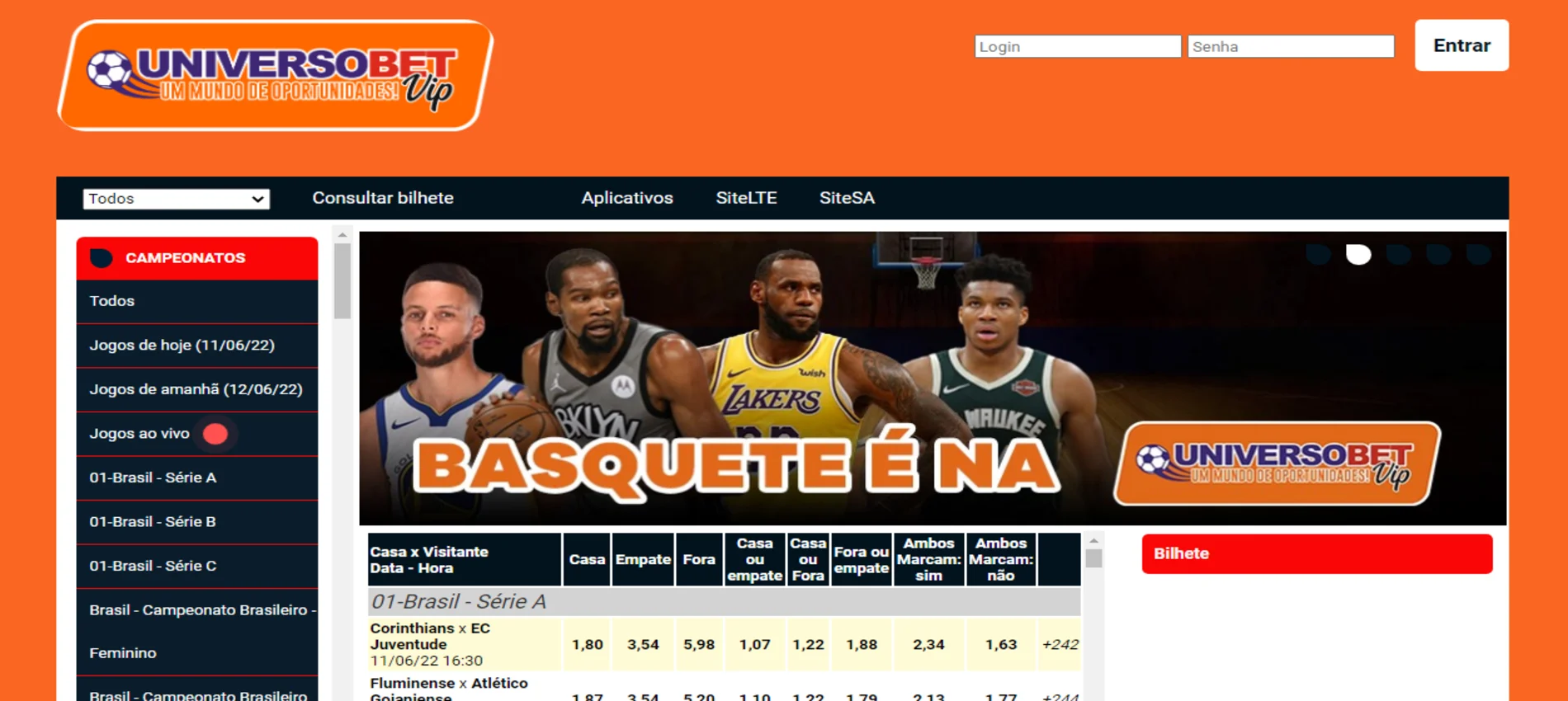Viewport: 1568px width, 701px height.
Task: Click Corinthians x EC Juventude match name
Action: point(430,637)
